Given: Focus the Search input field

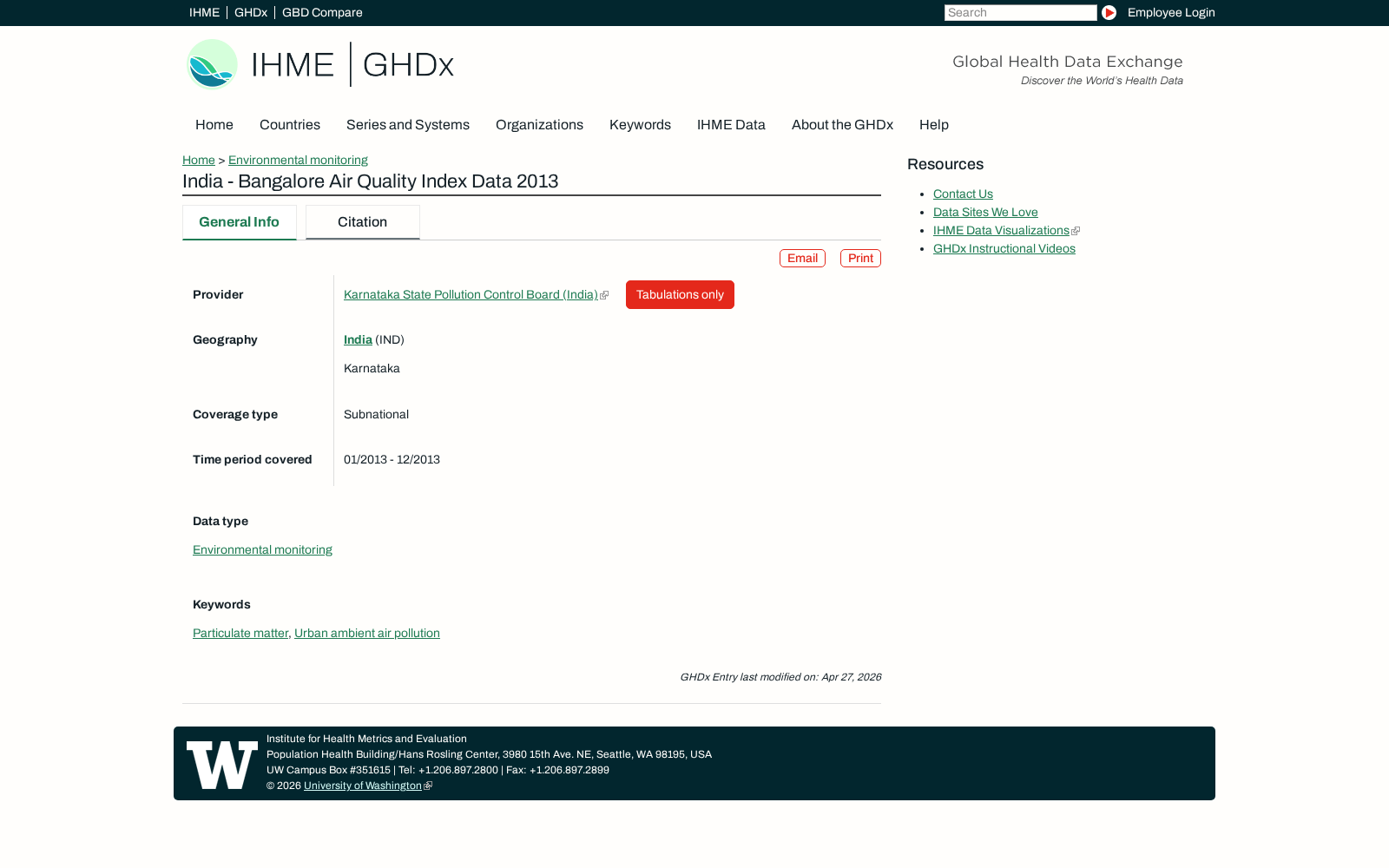Looking at the screenshot, I should 1020,12.
